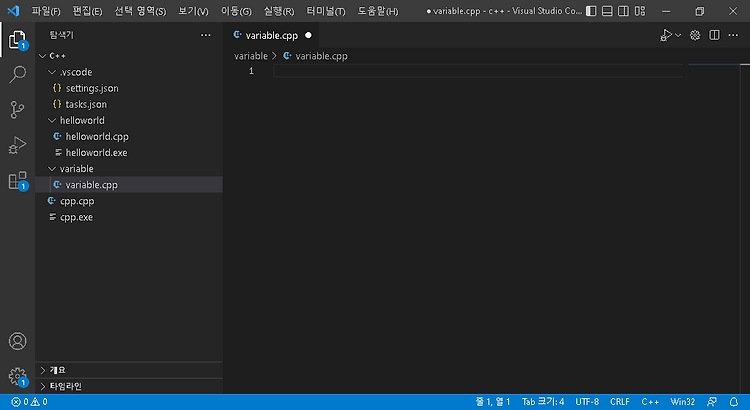Open the 선택 영역(S) menu
The height and width of the screenshot is (410, 750).
(x=140, y=11)
